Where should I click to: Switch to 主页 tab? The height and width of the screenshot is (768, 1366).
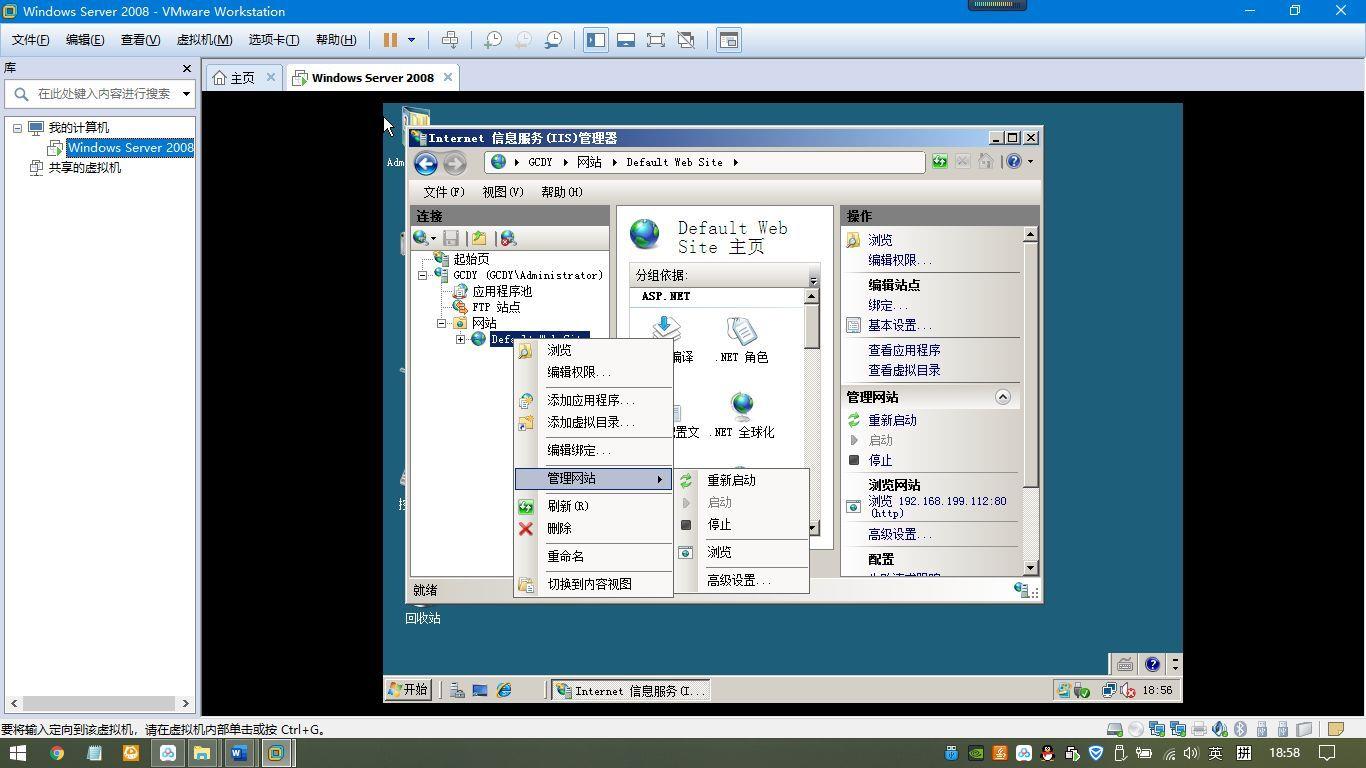point(242,77)
